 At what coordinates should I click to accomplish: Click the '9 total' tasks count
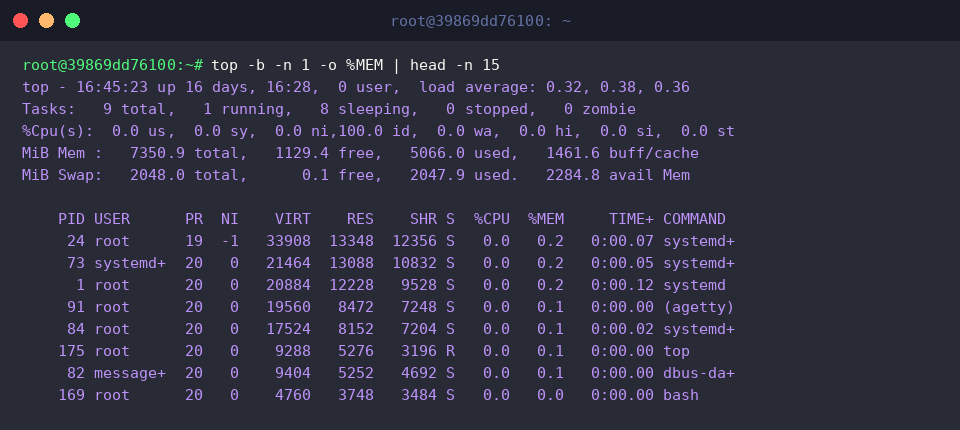pos(138,109)
